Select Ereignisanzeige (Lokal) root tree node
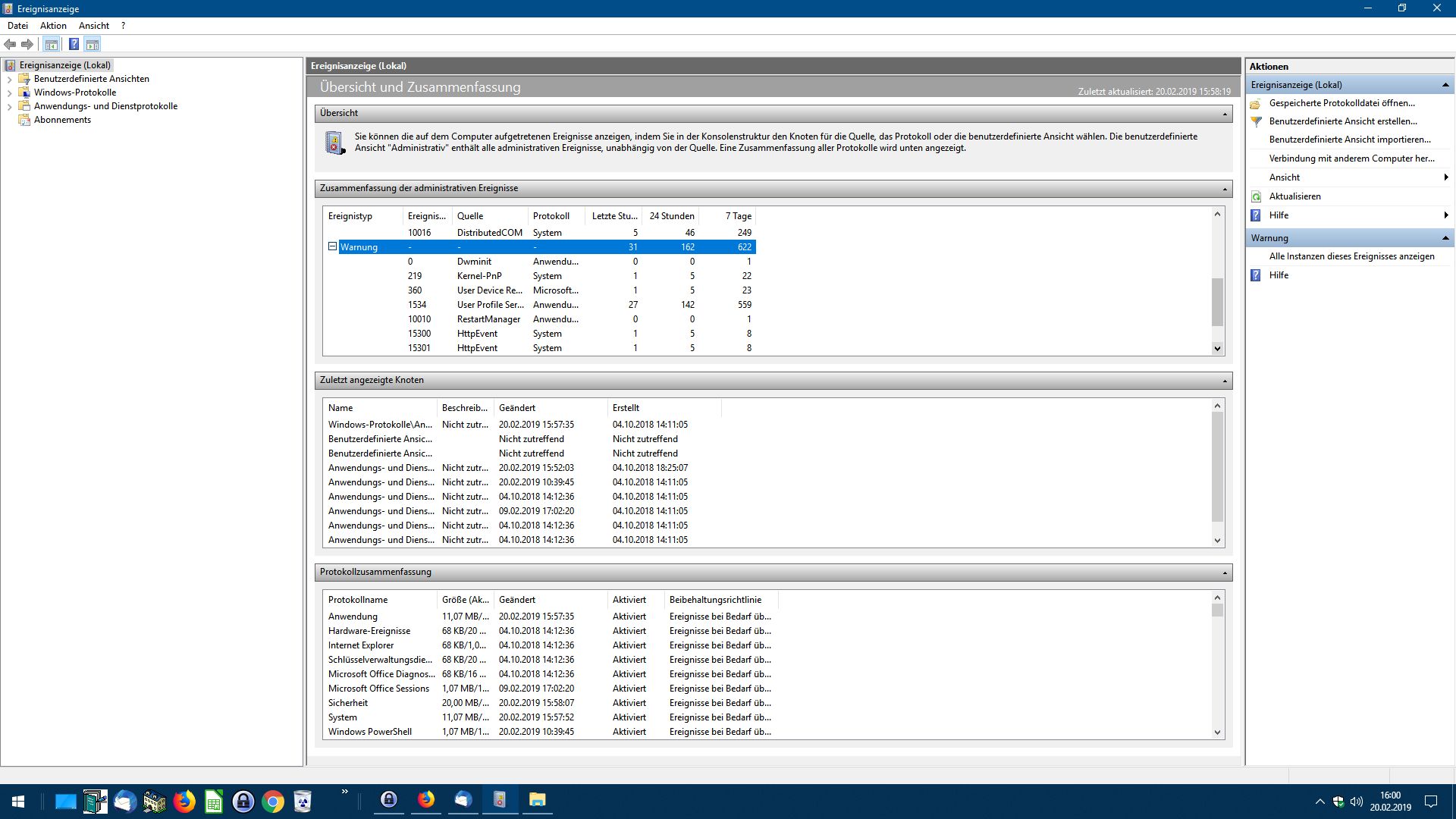The image size is (1456, 819). pyautogui.click(x=65, y=65)
